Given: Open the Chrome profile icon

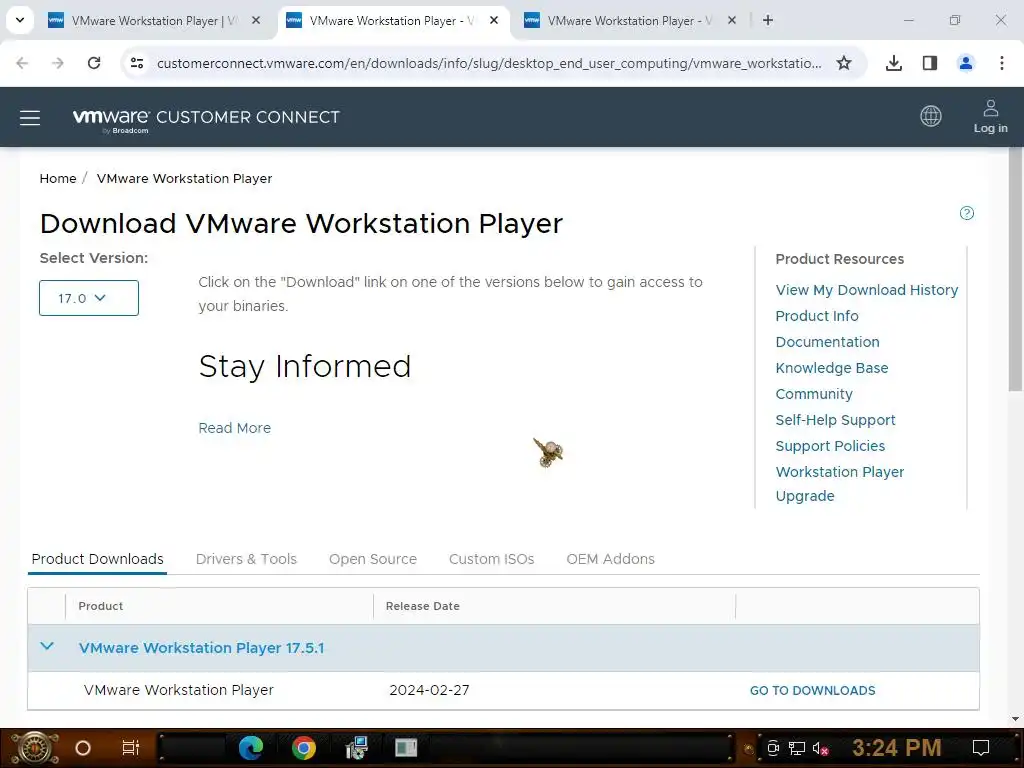Looking at the screenshot, I should (966, 63).
